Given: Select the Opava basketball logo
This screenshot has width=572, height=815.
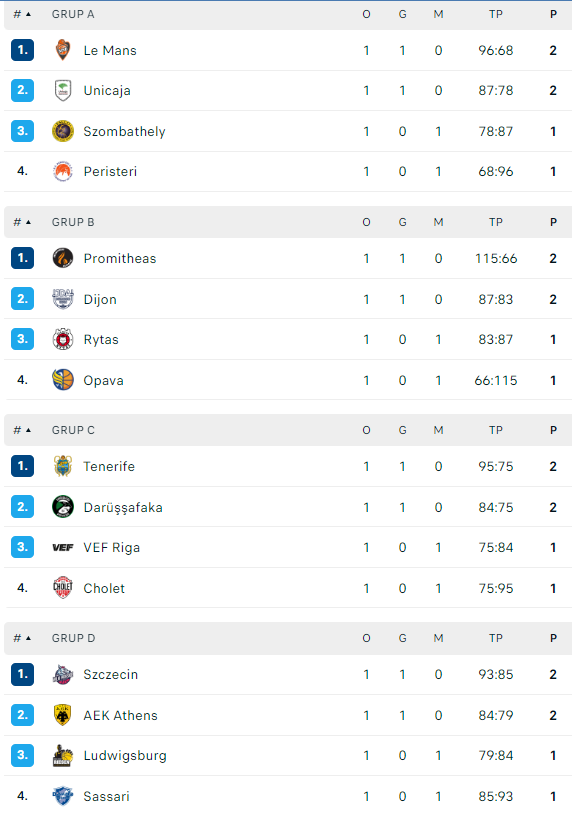Looking at the screenshot, I should click(63, 380).
